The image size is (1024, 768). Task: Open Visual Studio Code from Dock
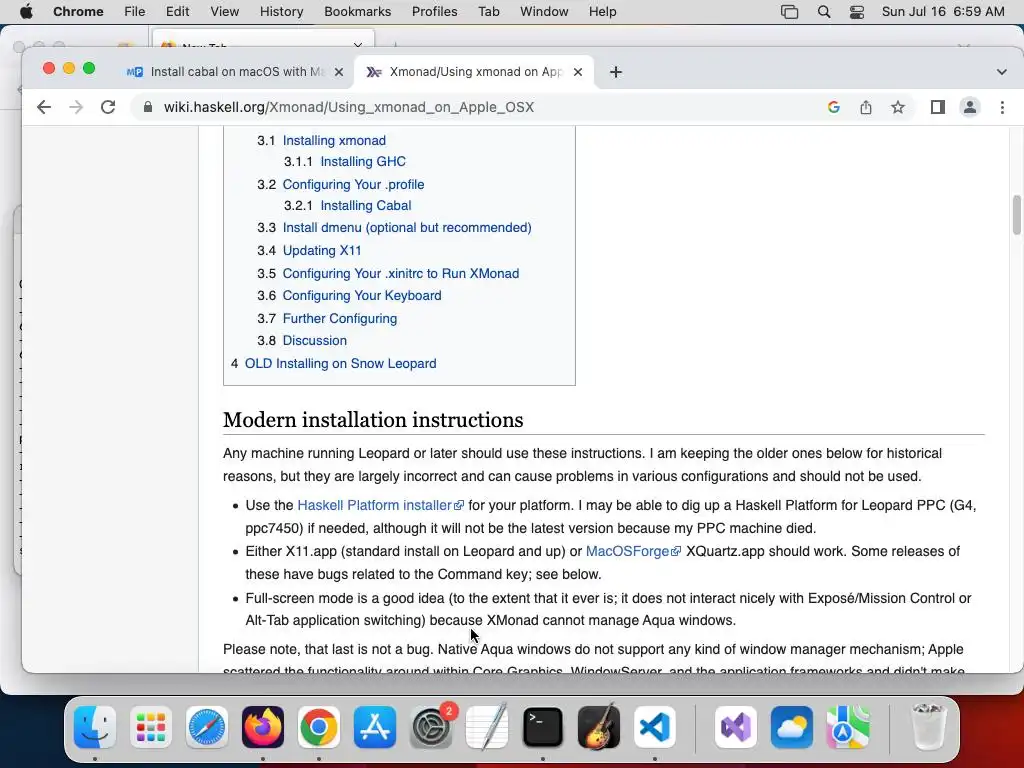click(x=655, y=727)
